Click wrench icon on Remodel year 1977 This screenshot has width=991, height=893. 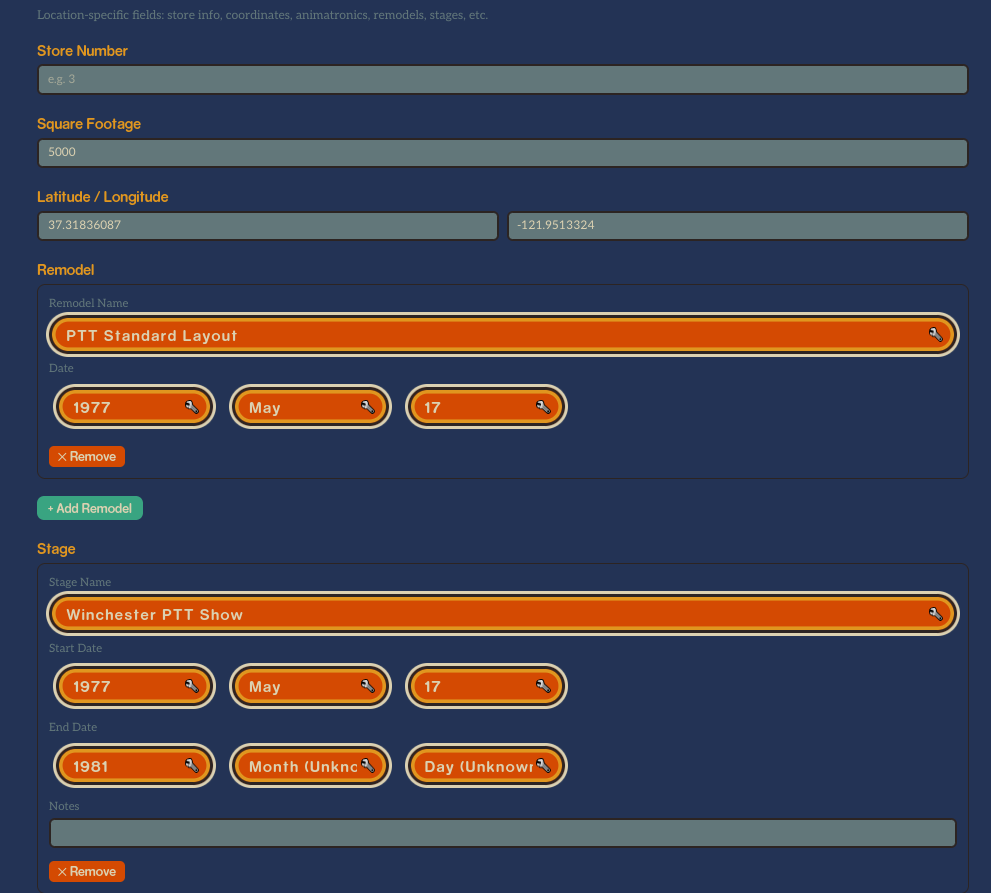tap(192, 407)
